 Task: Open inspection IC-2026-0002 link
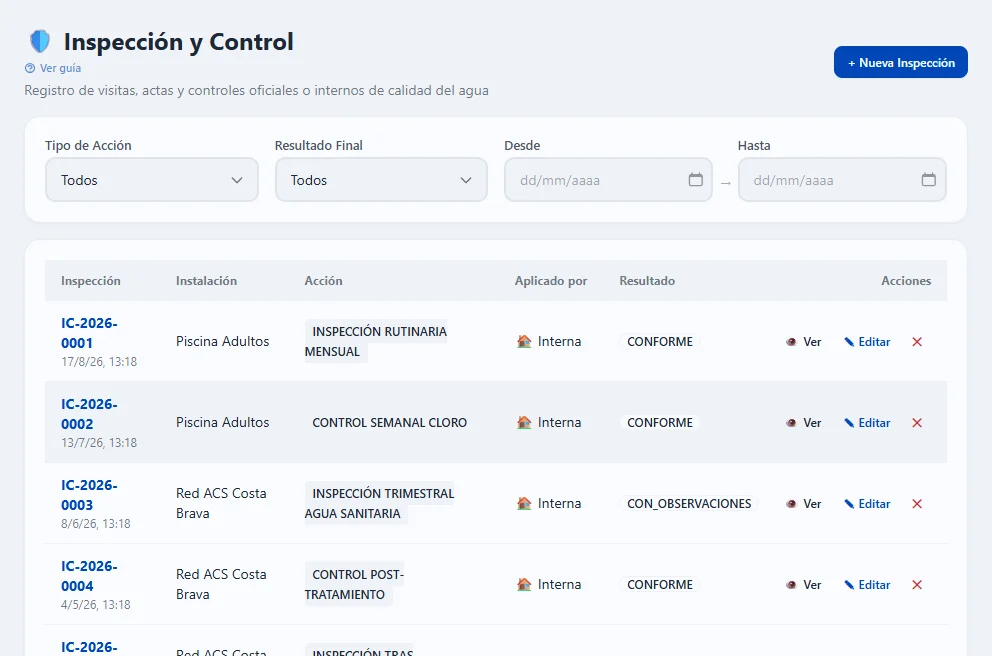pyautogui.click(x=89, y=414)
